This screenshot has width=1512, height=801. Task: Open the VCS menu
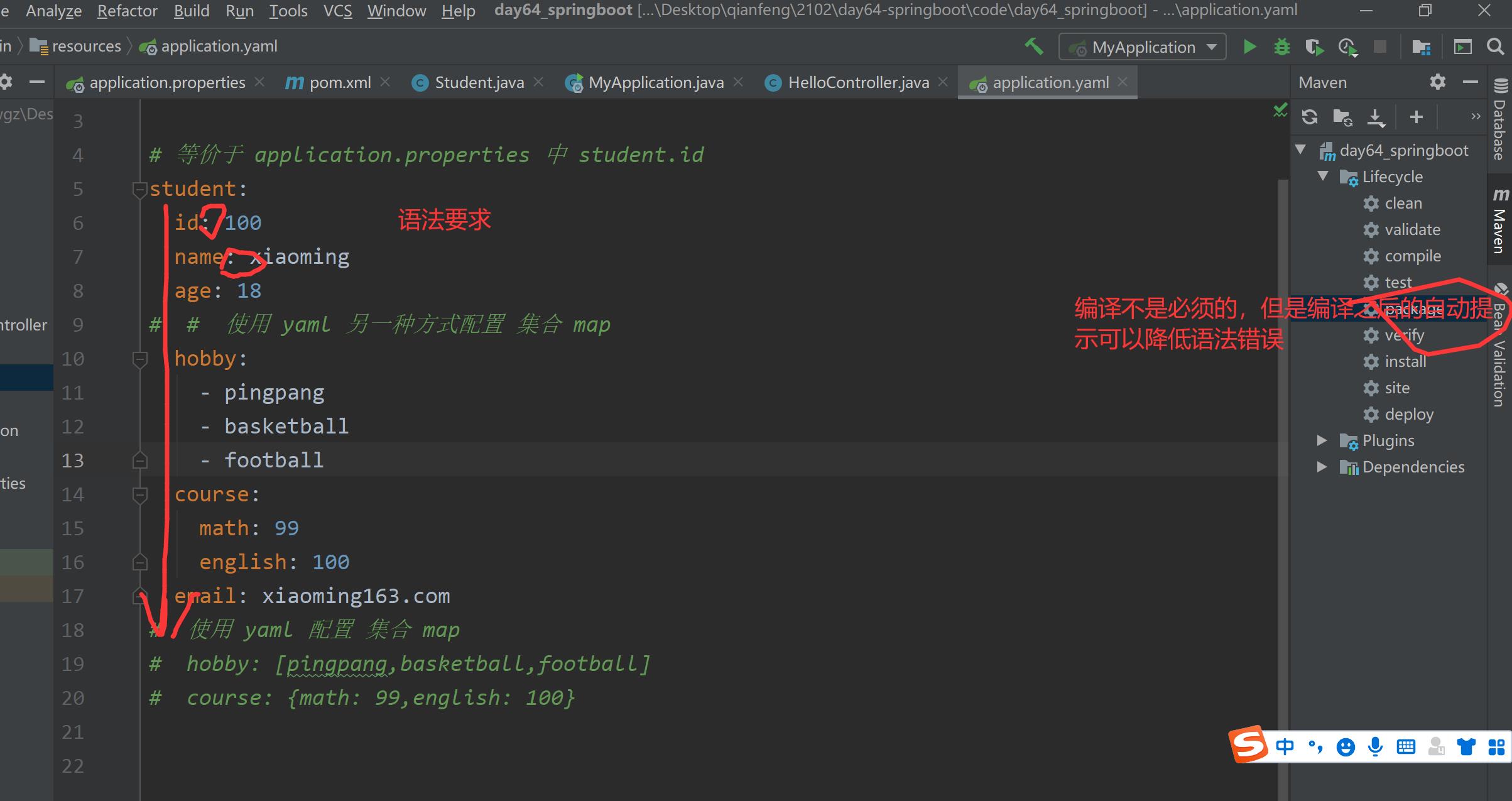click(x=337, y=11)
